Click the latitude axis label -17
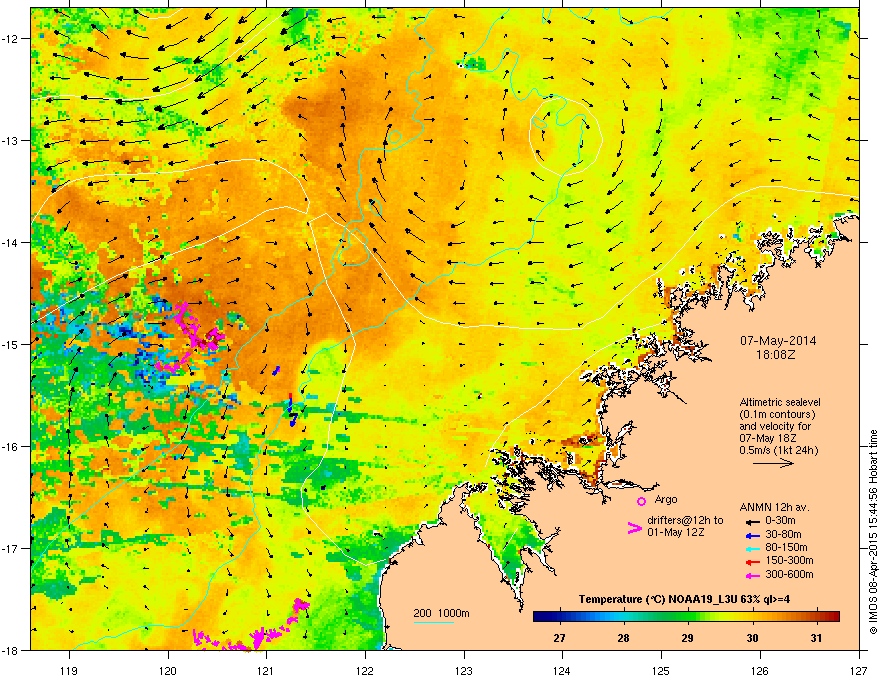The width and height of the screenshot is (880, 680). click(11, 548)
